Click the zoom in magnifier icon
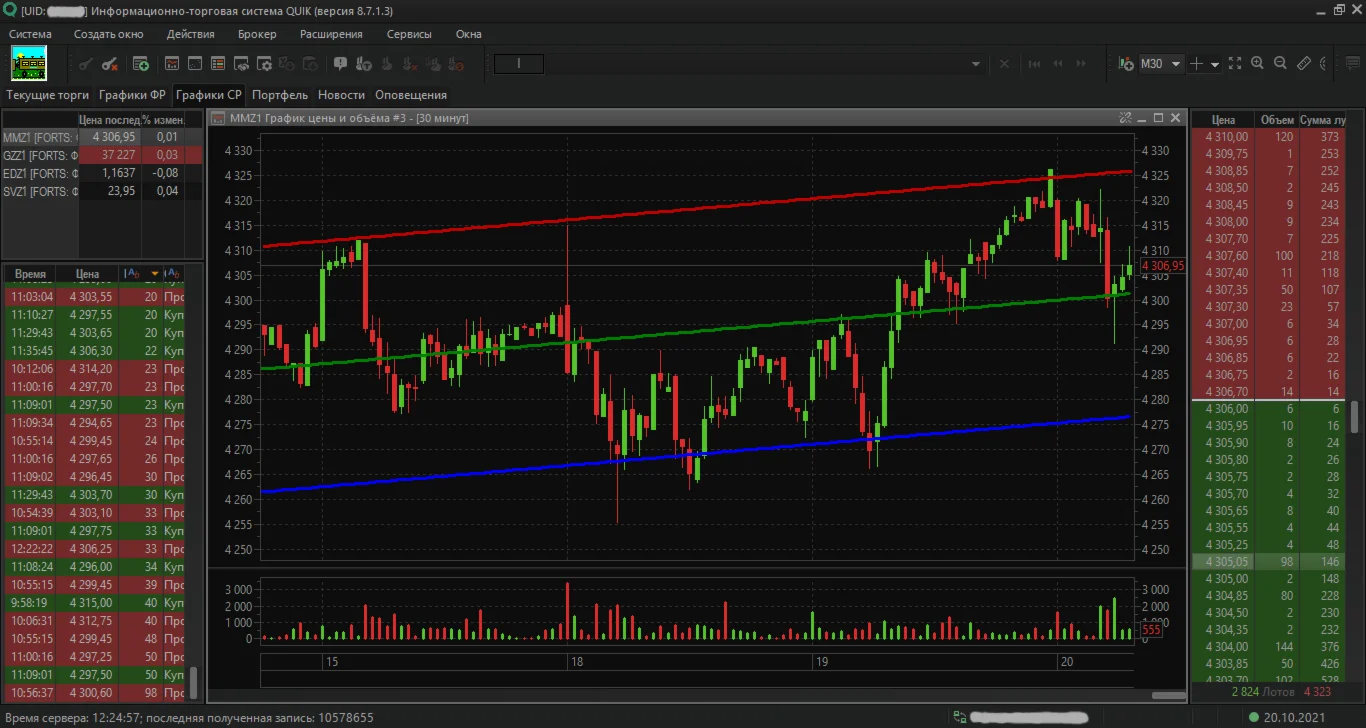This screenshot has width=1366, height=728. click(x=1258, y=64)
